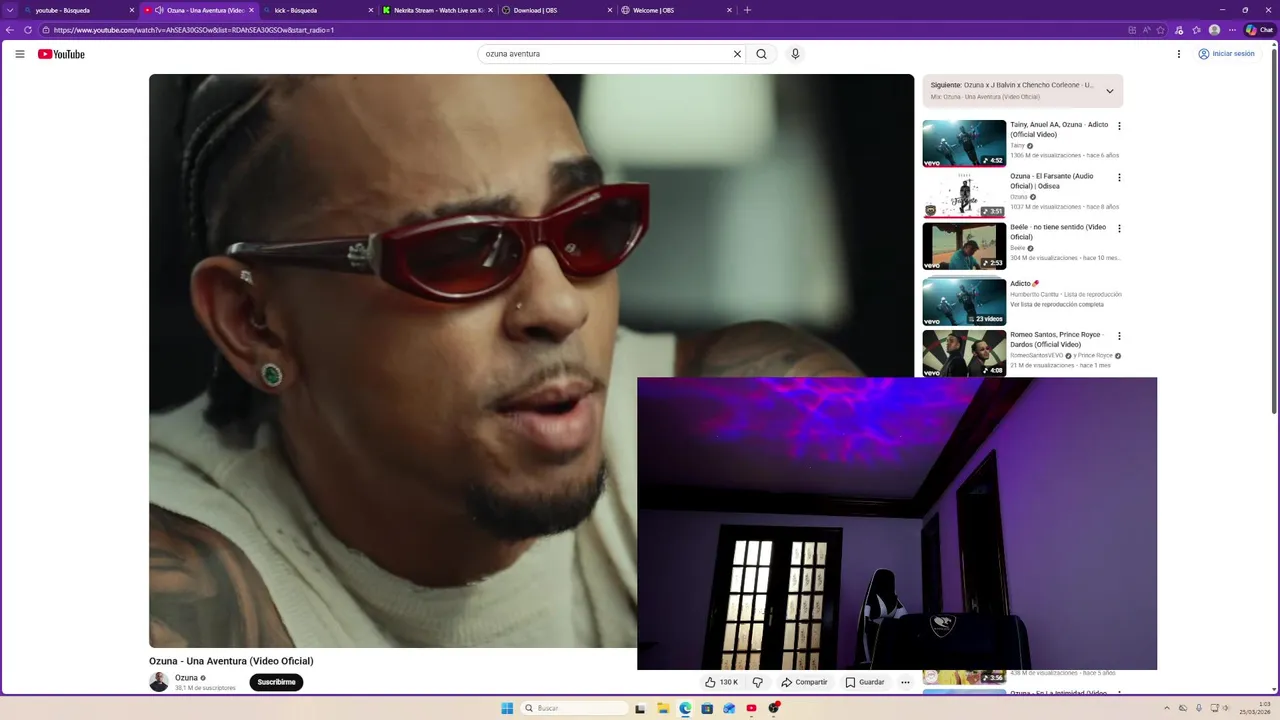Collapse the Siguiente mix playlist panel

1109,91
